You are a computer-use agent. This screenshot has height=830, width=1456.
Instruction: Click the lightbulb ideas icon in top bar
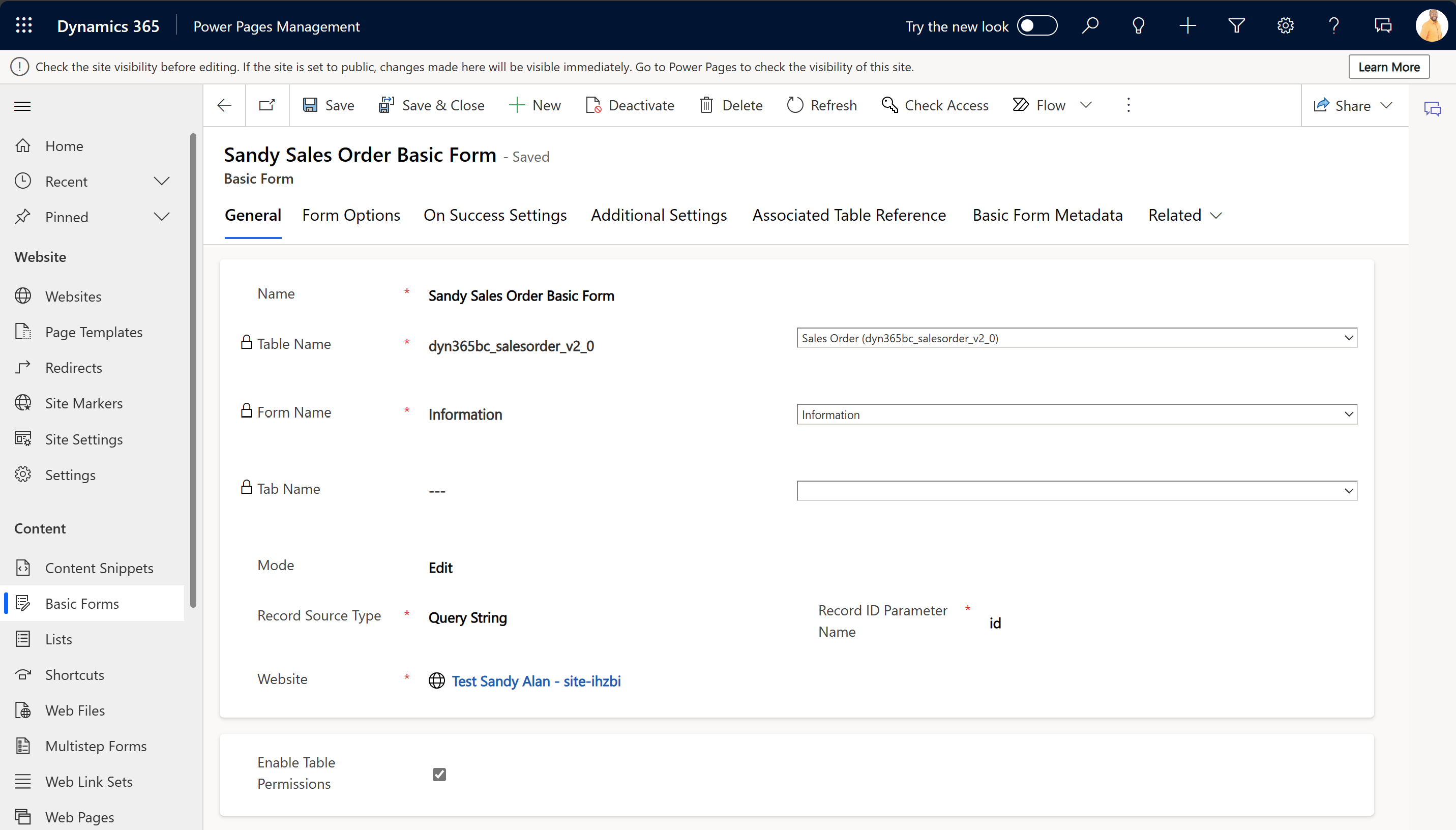pyautogui.click(x=1138, y=25)
